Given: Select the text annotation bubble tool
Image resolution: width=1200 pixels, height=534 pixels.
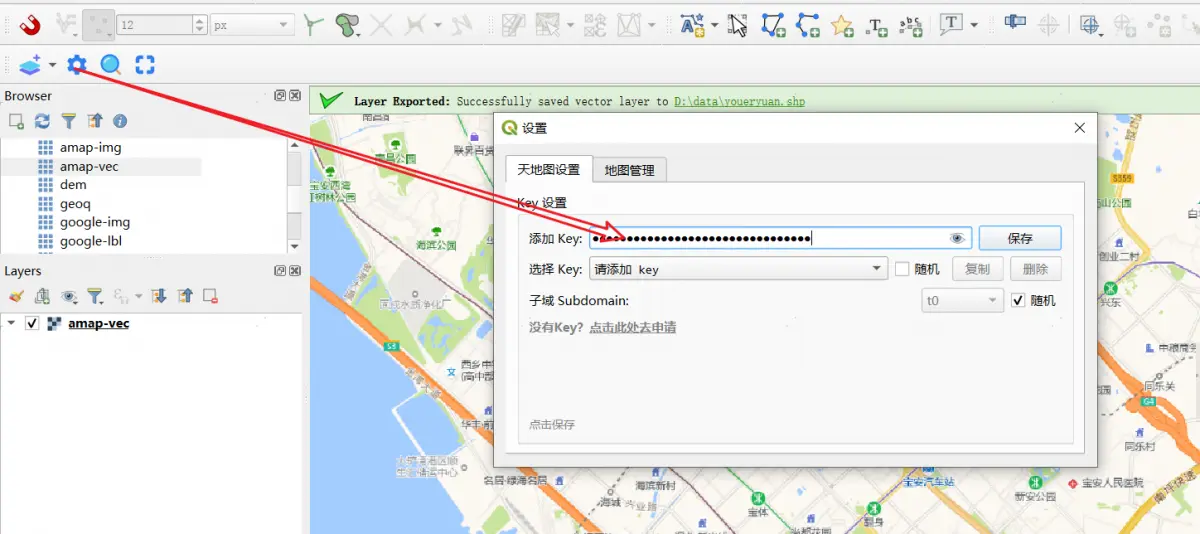Looking at the screenshot, I should tap(951, 23).
